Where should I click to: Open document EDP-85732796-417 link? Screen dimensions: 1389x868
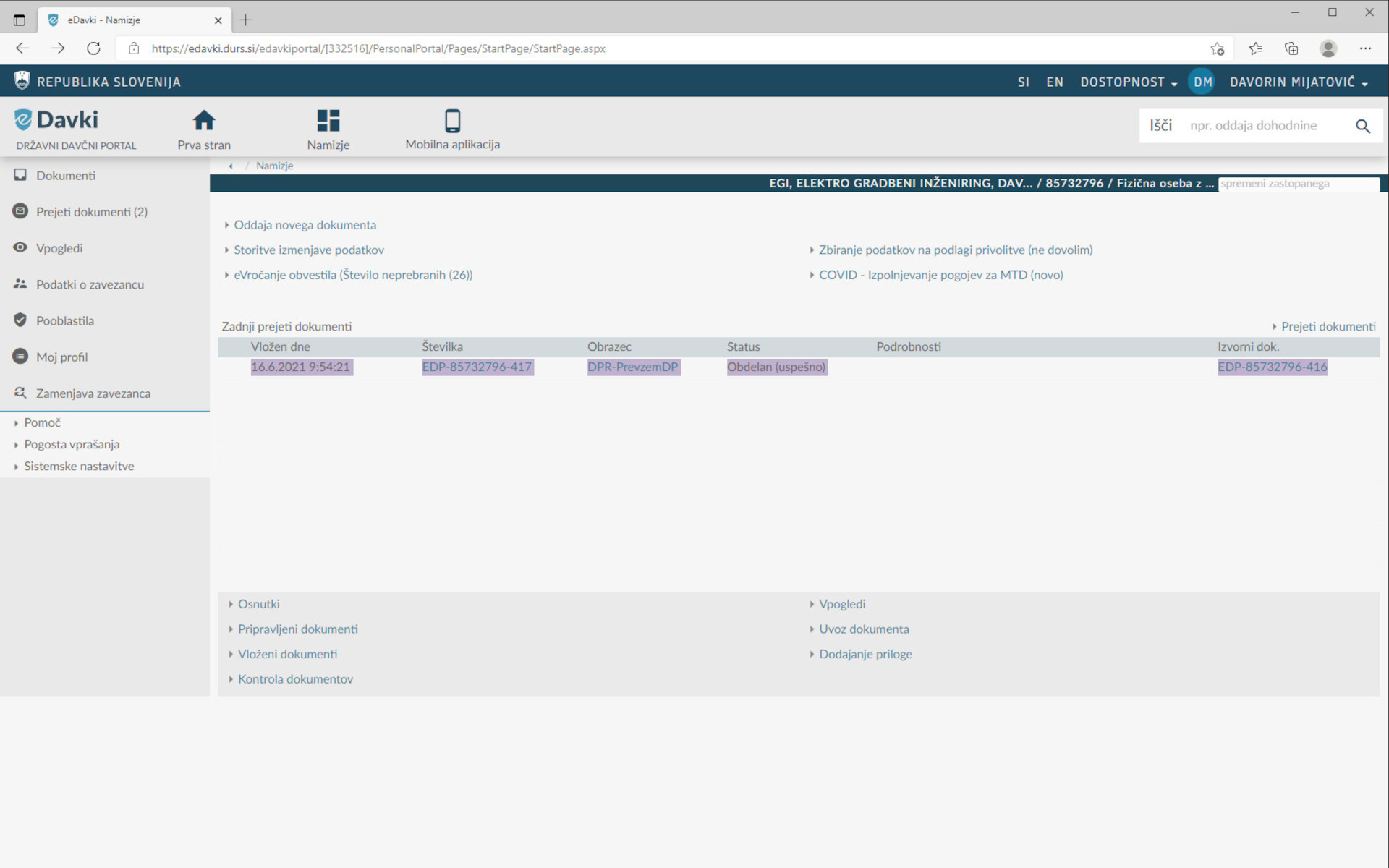point(477,367)
